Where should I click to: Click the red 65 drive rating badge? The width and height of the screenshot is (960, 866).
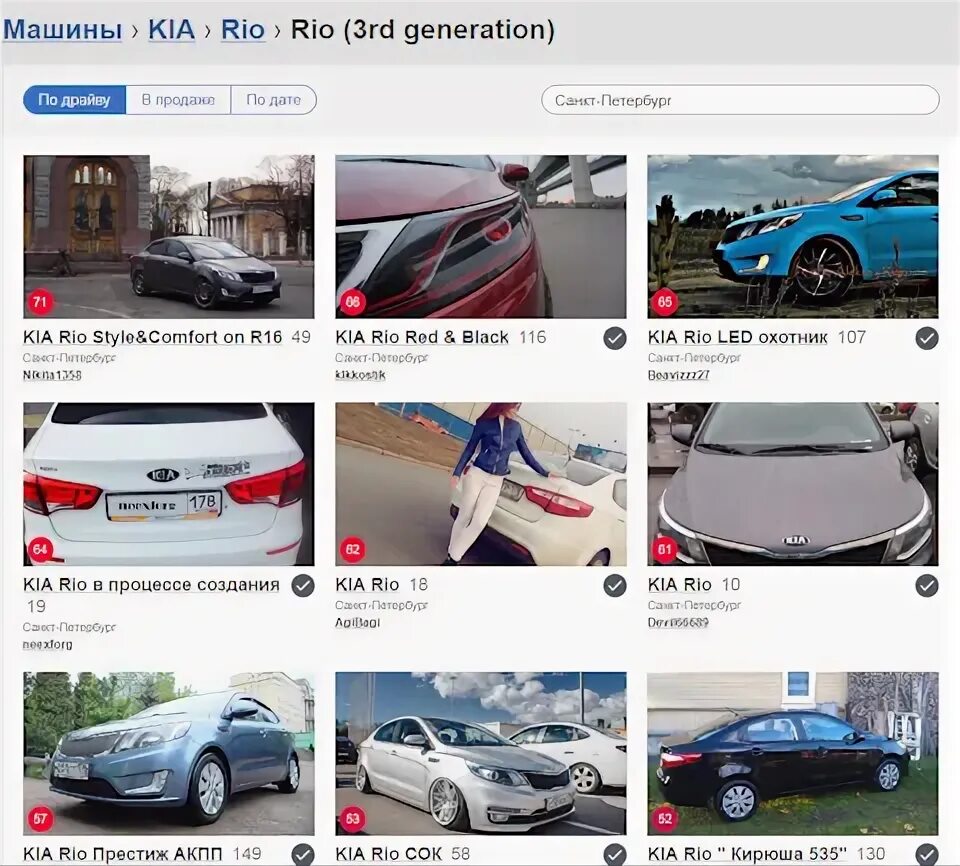click(x=665, y=301)
